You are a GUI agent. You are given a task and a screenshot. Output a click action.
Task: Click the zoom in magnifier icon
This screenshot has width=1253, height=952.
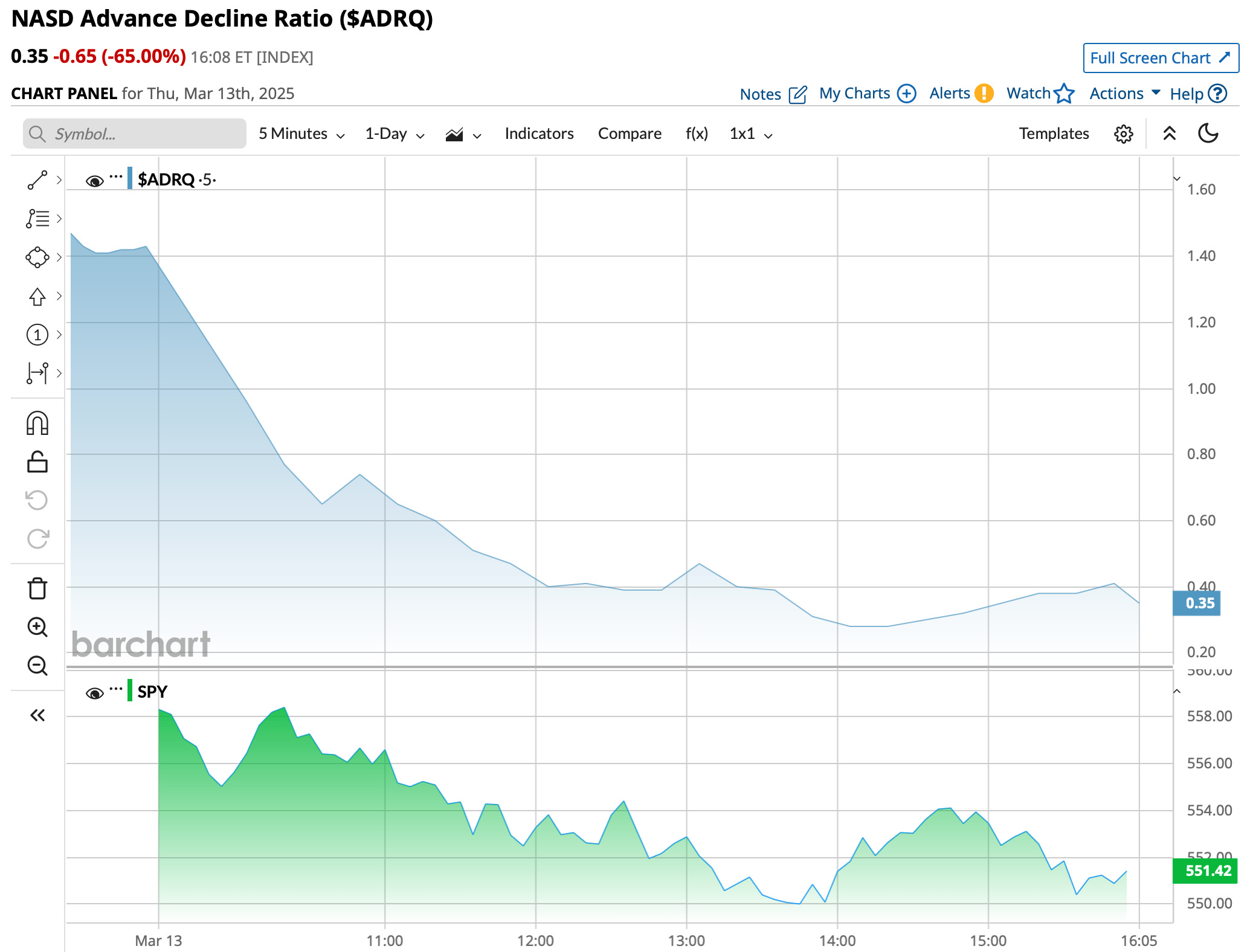click(x=37, y=627)
